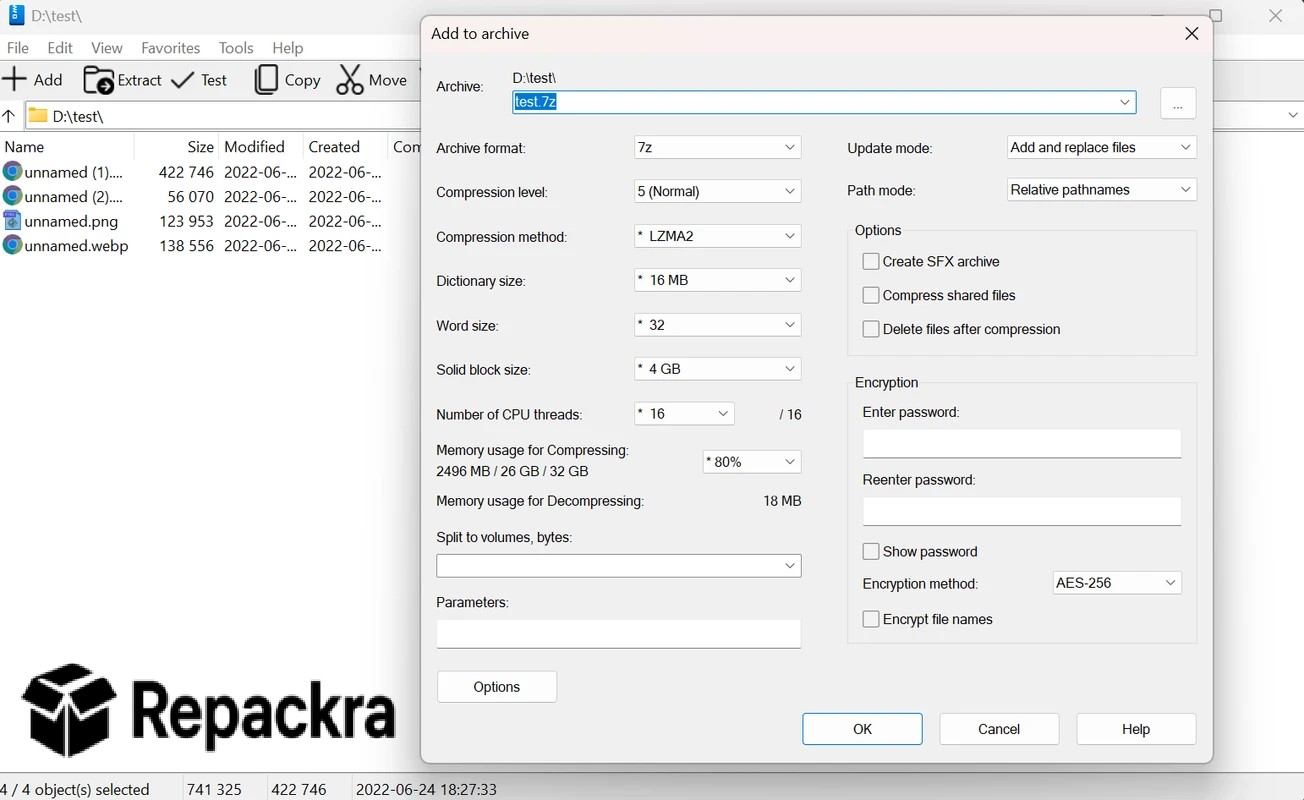Click the 7-Zip app icon in title bar
Screen dimensions: 1304x800
point(16,15)
